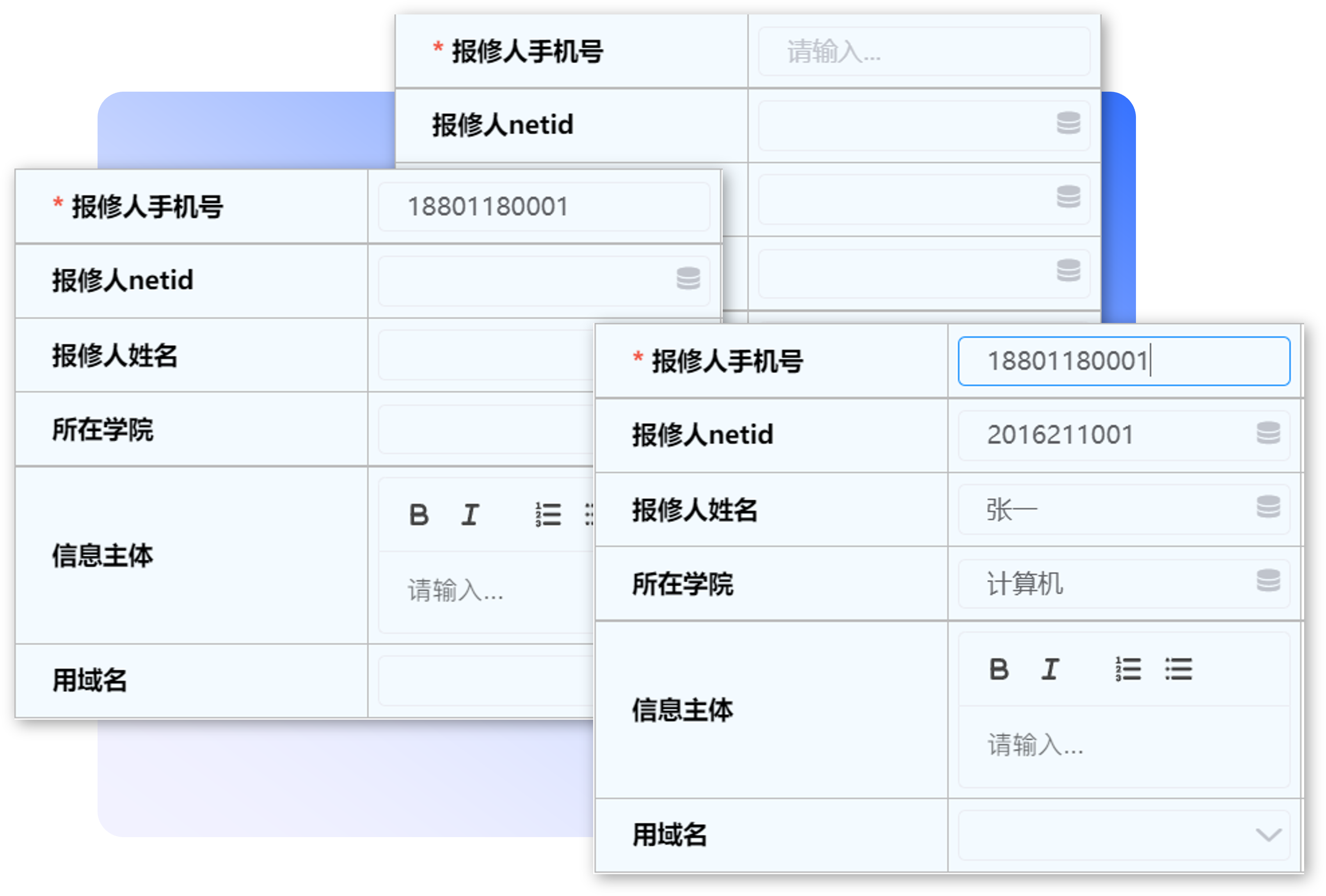Click database icon in top form netid field
1326x896 pixels.
[x=1068, y=123]
